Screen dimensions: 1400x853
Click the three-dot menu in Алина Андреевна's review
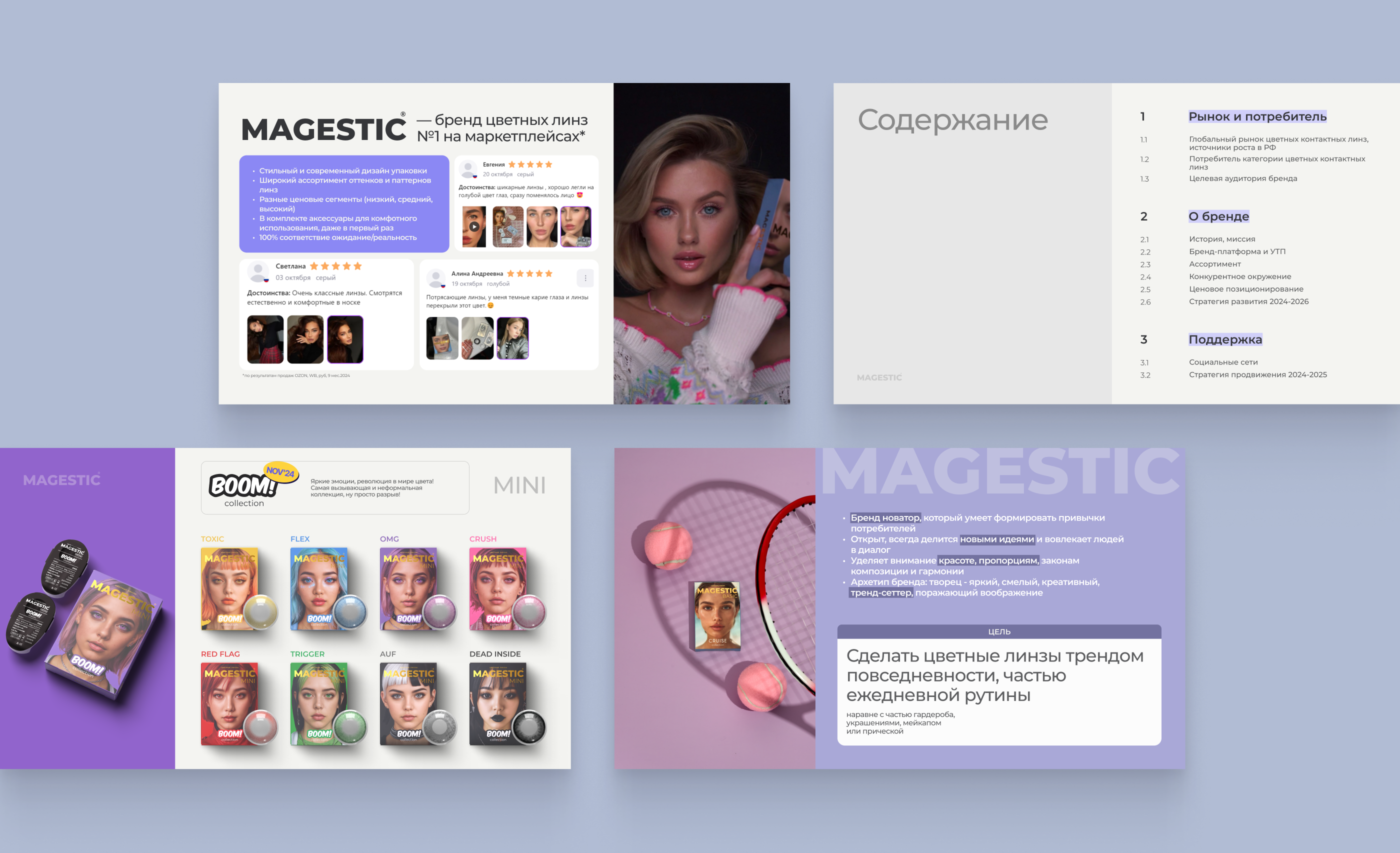(584, 278)
